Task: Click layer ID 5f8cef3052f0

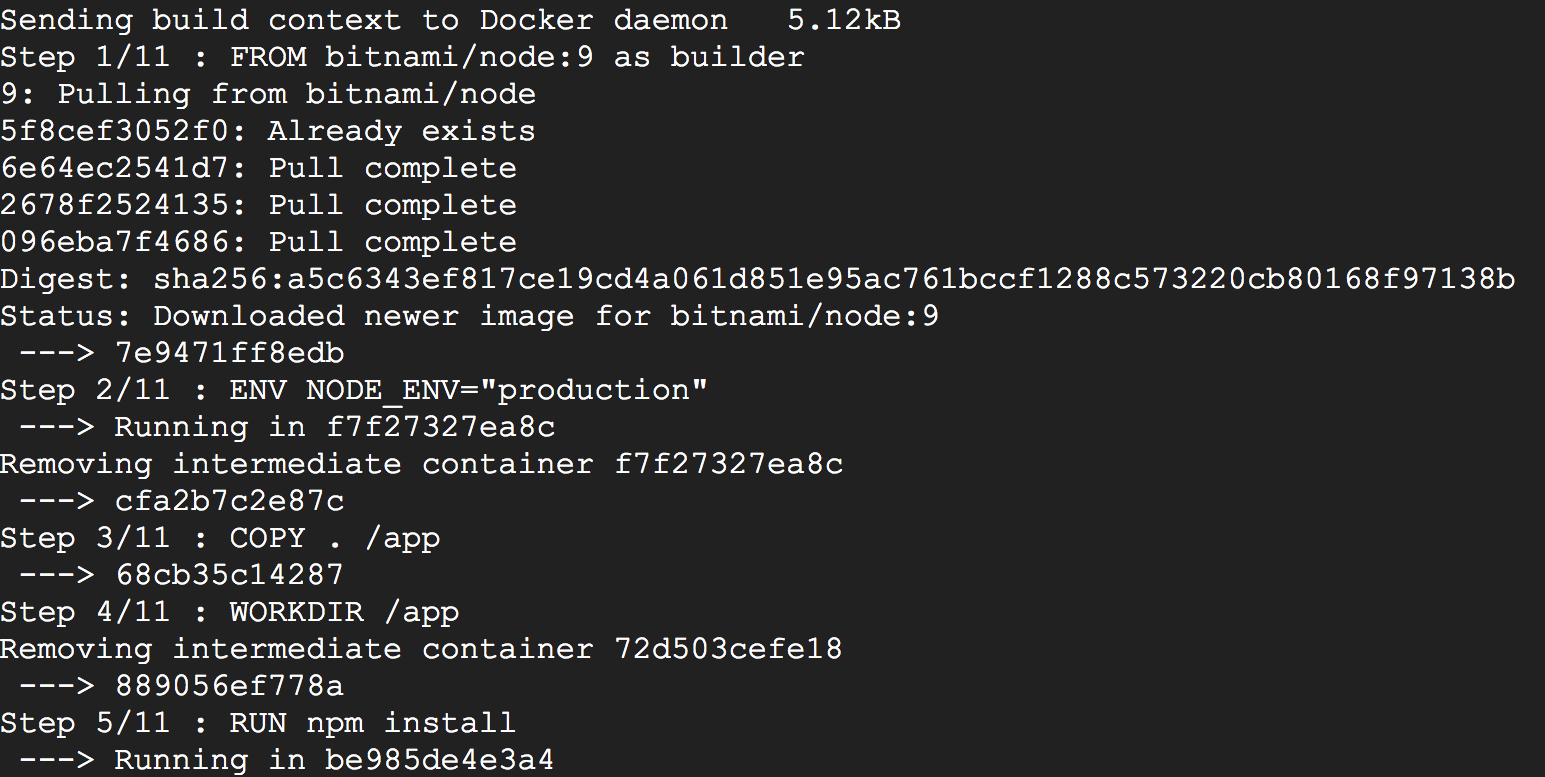Action: tap(124, 131)
